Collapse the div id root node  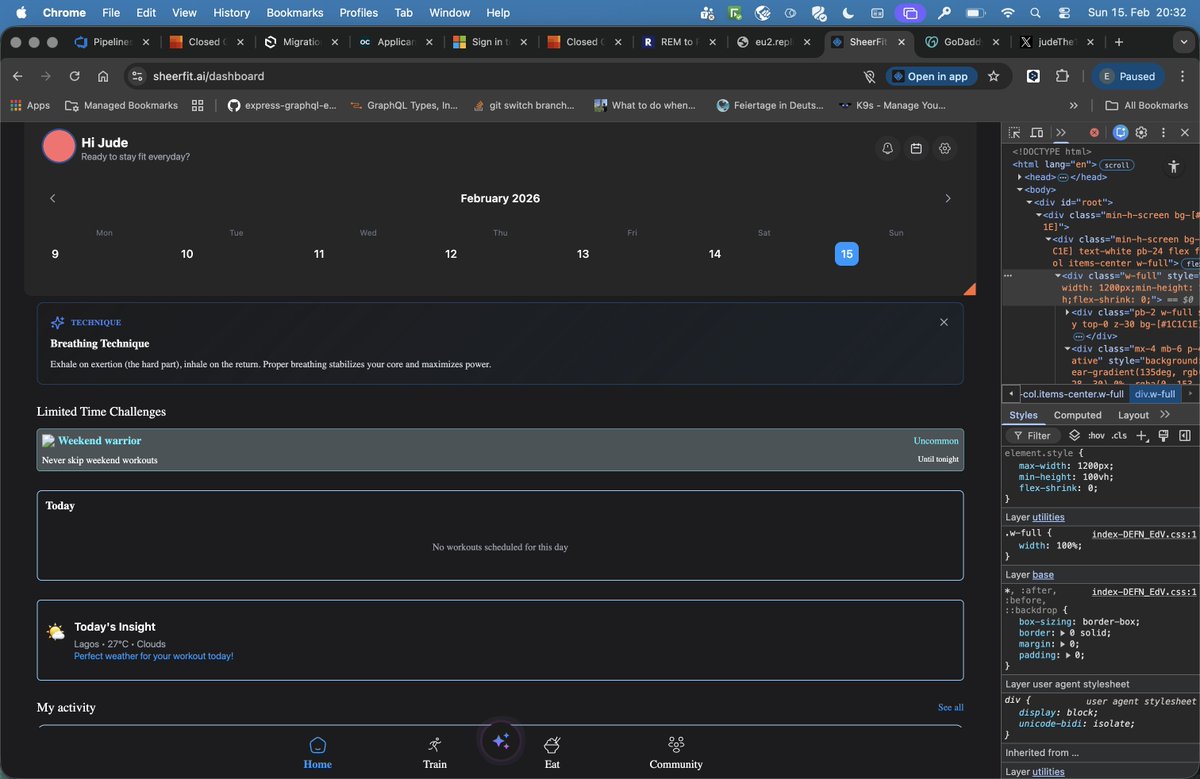(x=1030, y=202)
